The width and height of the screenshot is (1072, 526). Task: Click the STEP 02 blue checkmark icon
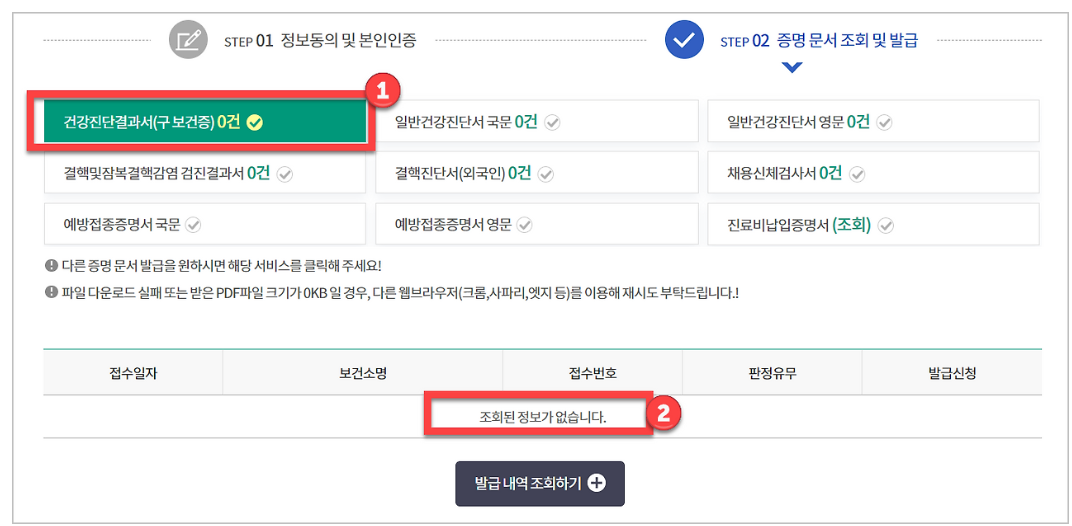click(684, 41)
